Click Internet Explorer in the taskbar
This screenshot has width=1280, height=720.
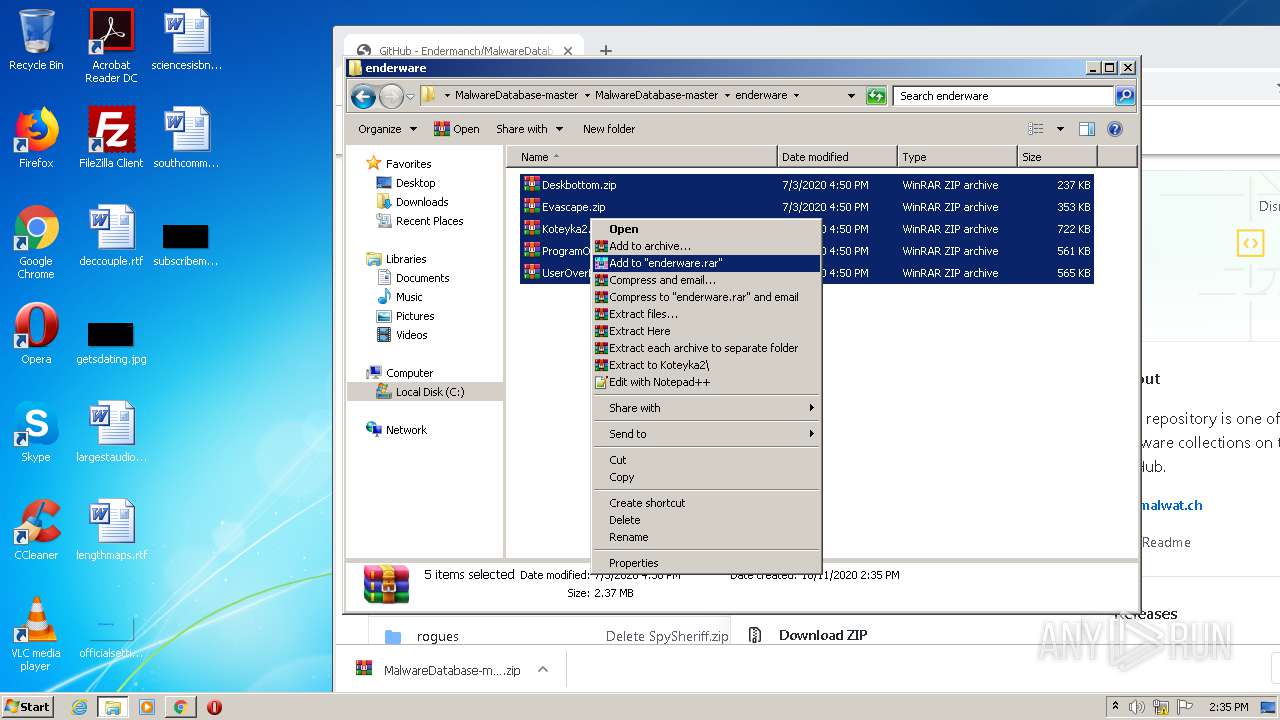79,707
